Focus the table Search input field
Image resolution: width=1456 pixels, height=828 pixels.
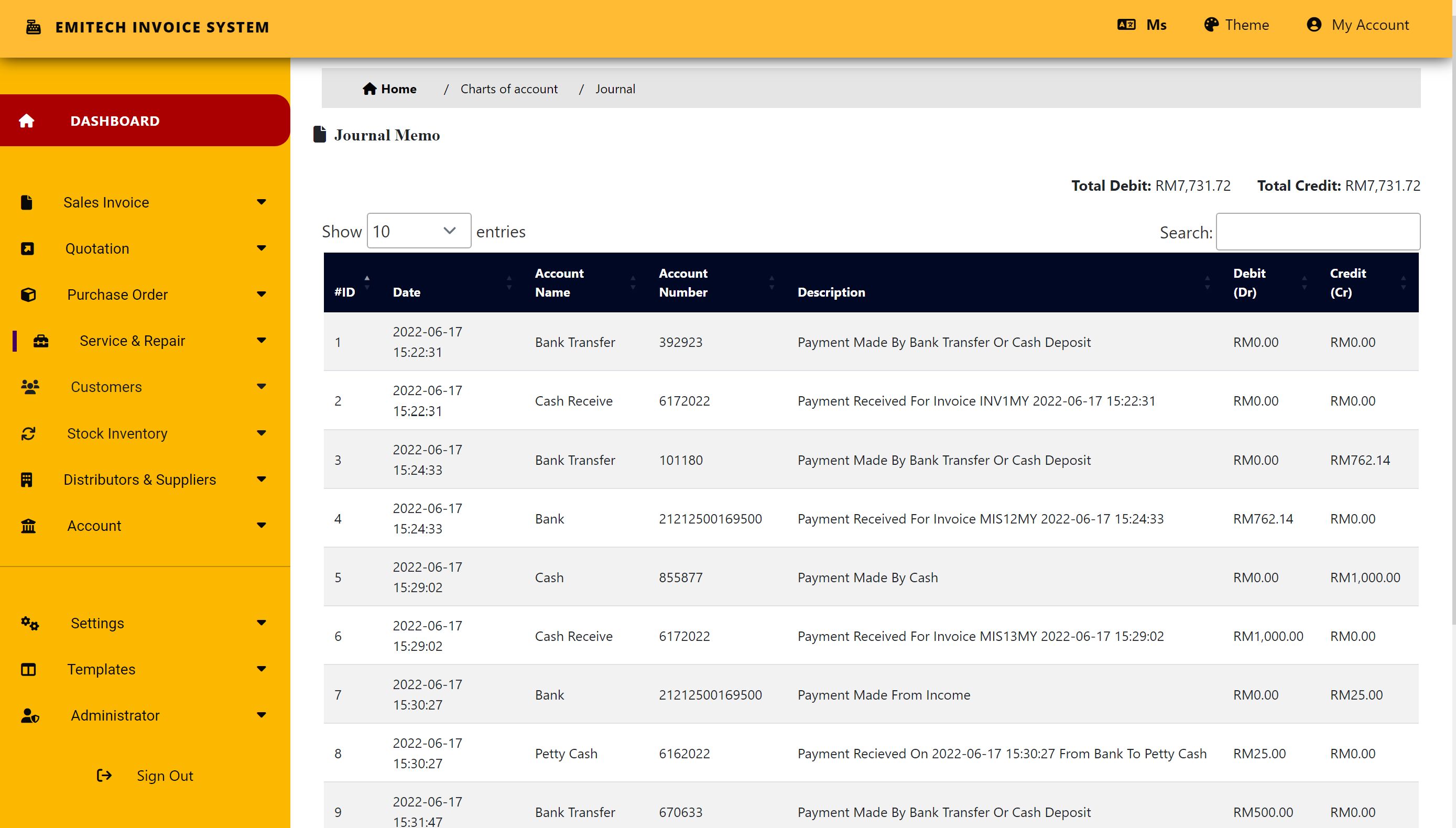1318,232
